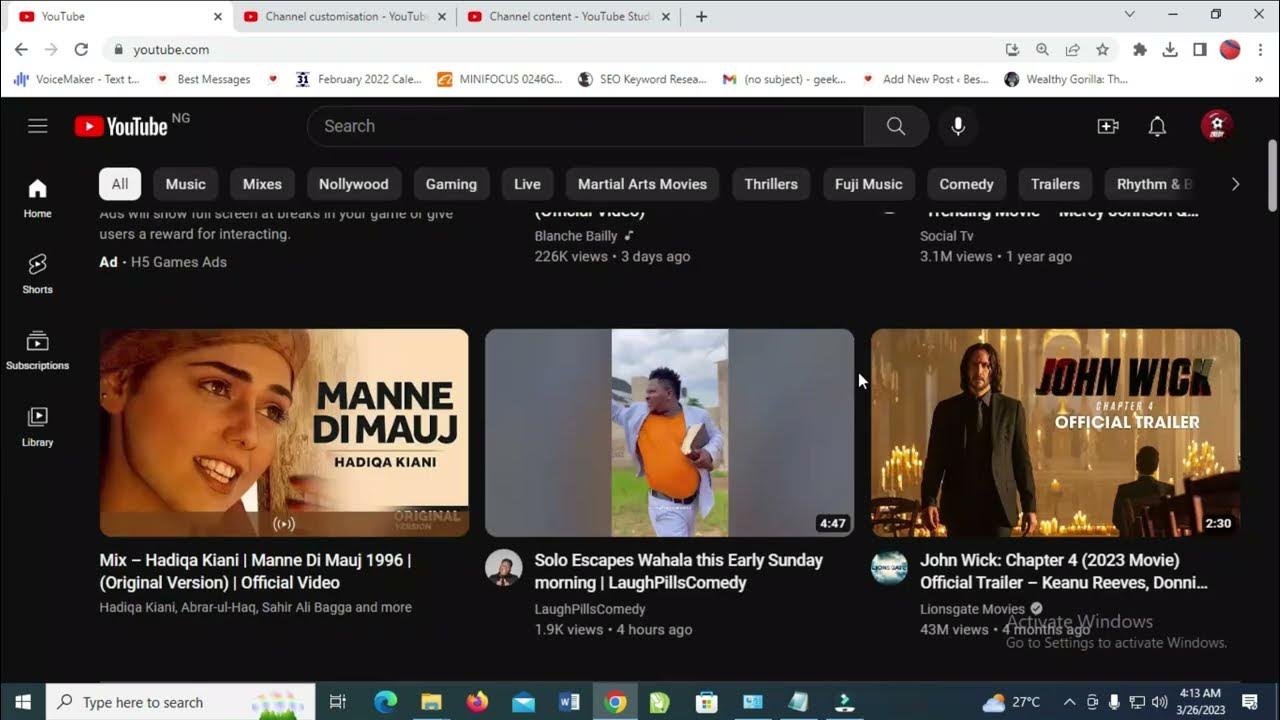Image resolution: width=1280 pixels, height=720 pixels.
Task: Open the Windows Start menu
Action: click(22, 702)
